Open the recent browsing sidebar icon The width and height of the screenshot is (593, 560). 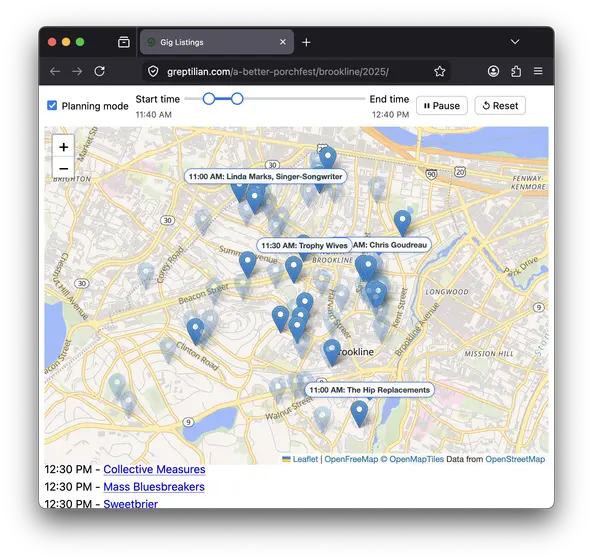coord(124,42)
